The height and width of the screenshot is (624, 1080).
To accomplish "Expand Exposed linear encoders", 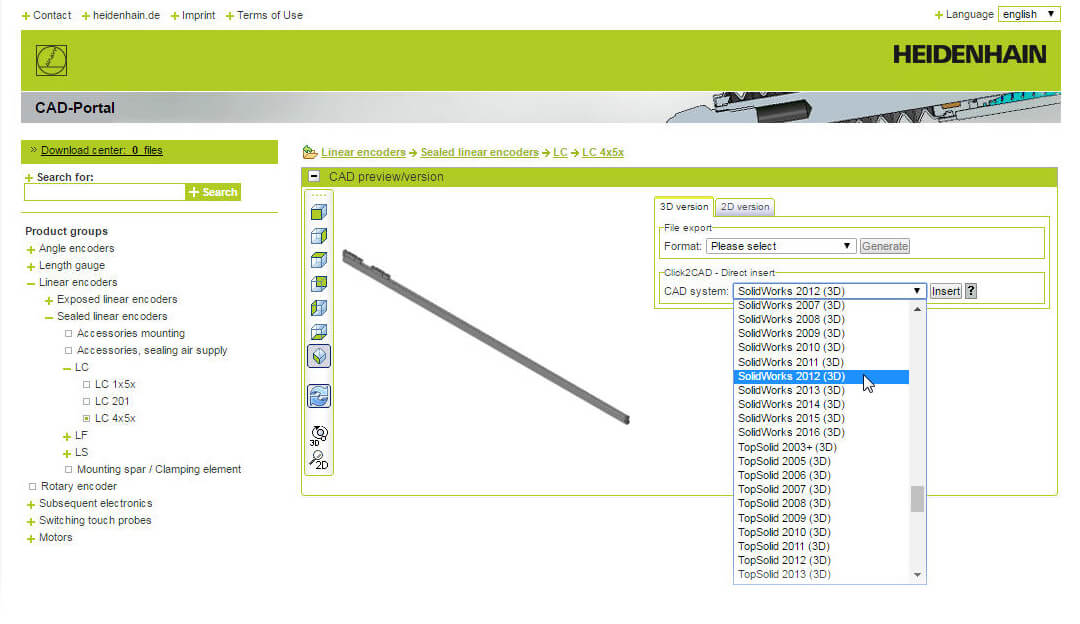I will (49, 300).
